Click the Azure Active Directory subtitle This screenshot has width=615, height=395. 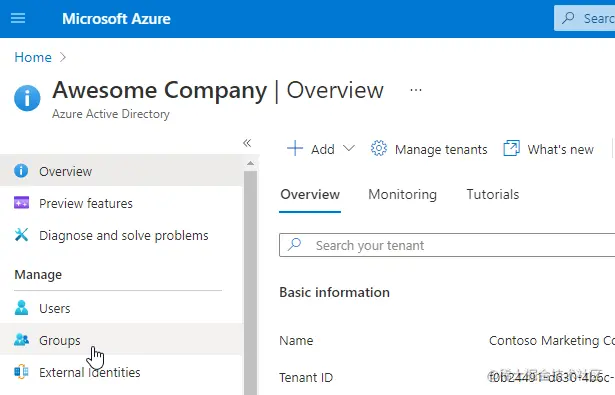pyautogui.click(x=111, y=114)
